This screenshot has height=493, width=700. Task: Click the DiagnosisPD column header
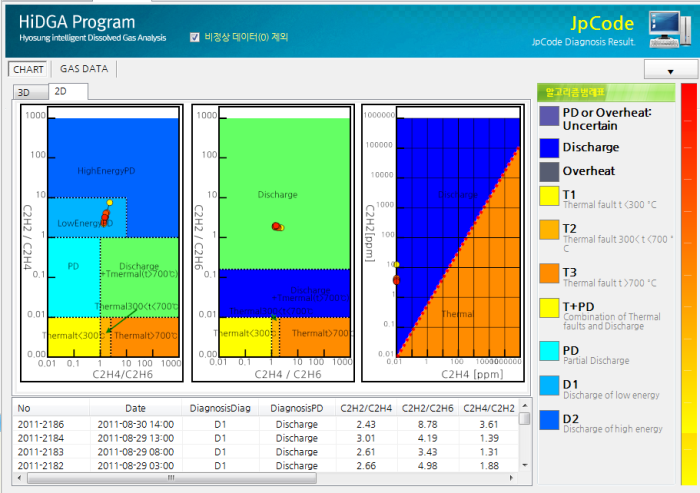297,408
